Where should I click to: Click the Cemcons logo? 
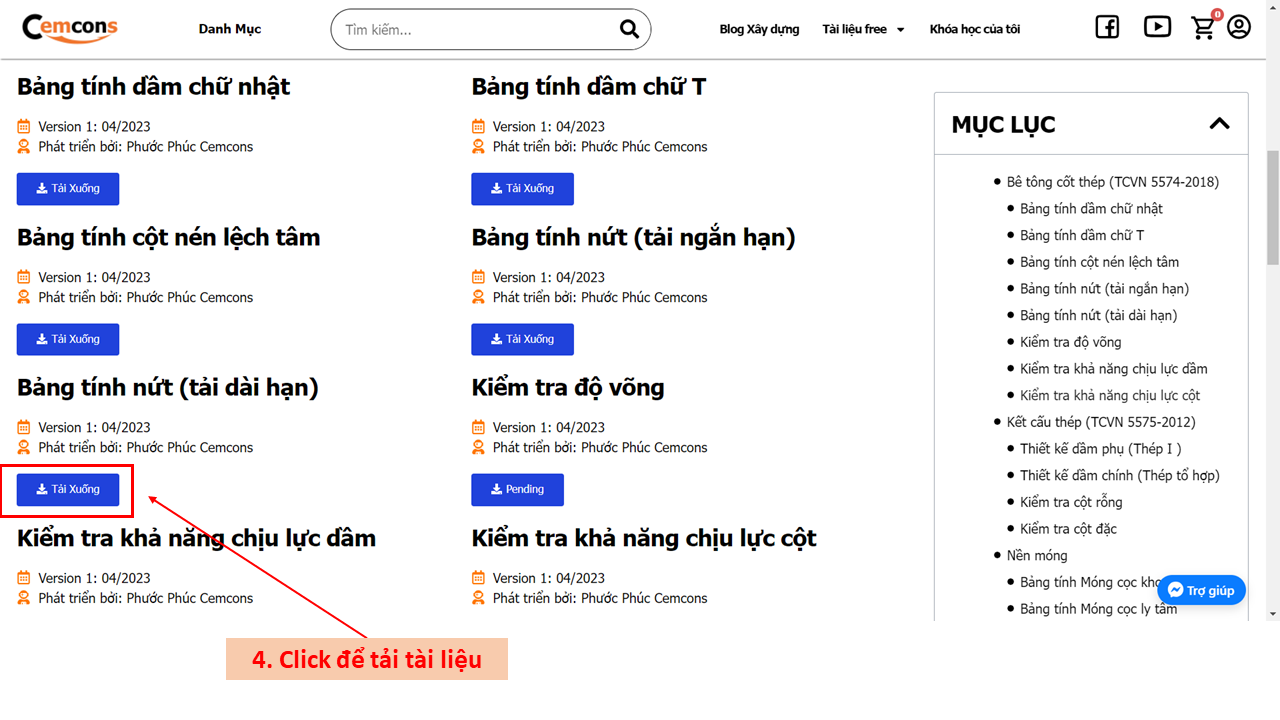pos(70,28)
